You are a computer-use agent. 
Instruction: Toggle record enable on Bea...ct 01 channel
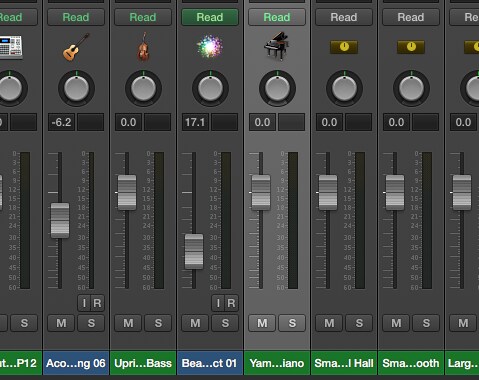click(232, 303)
